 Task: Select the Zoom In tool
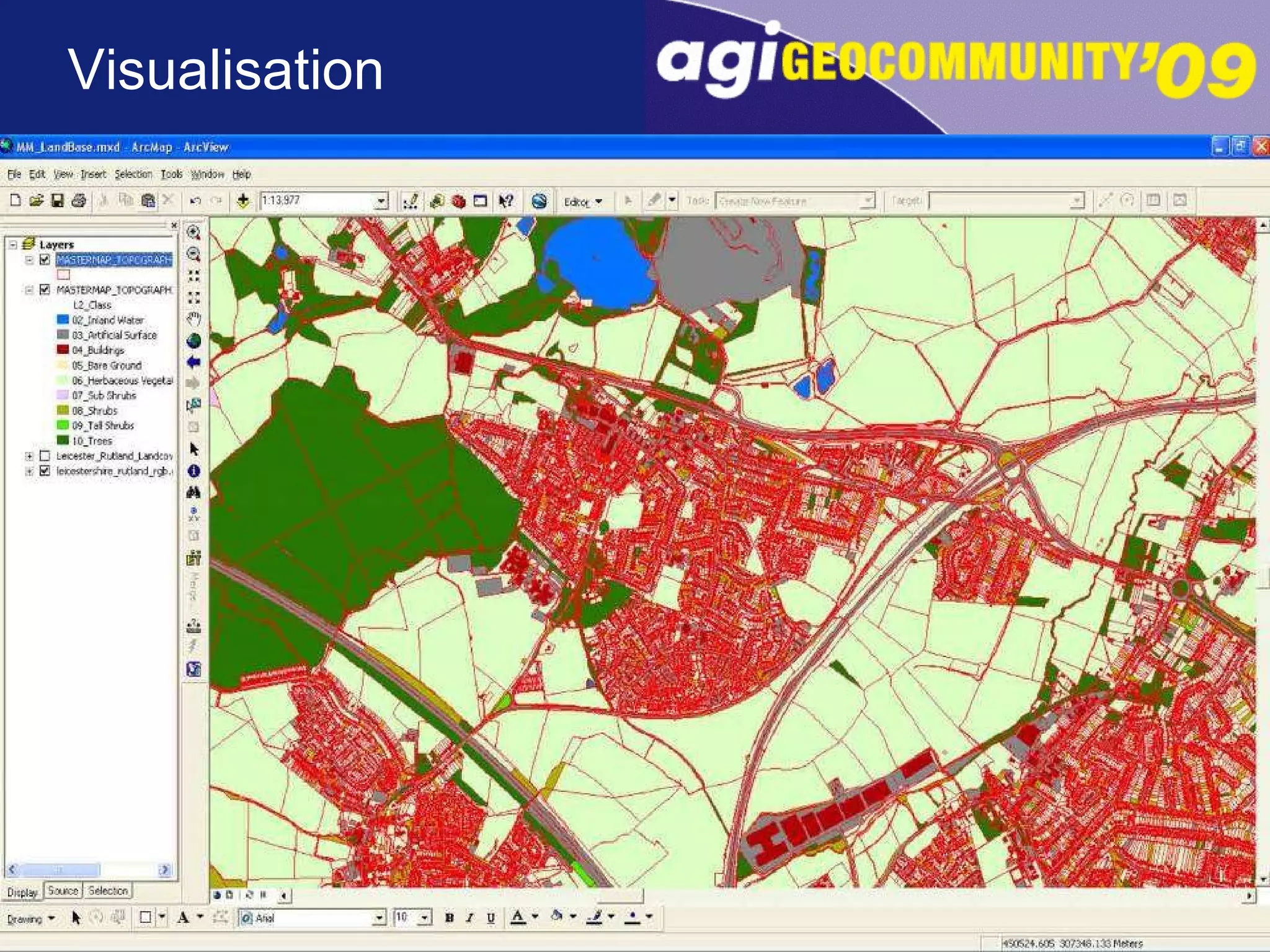coord(193,232)
